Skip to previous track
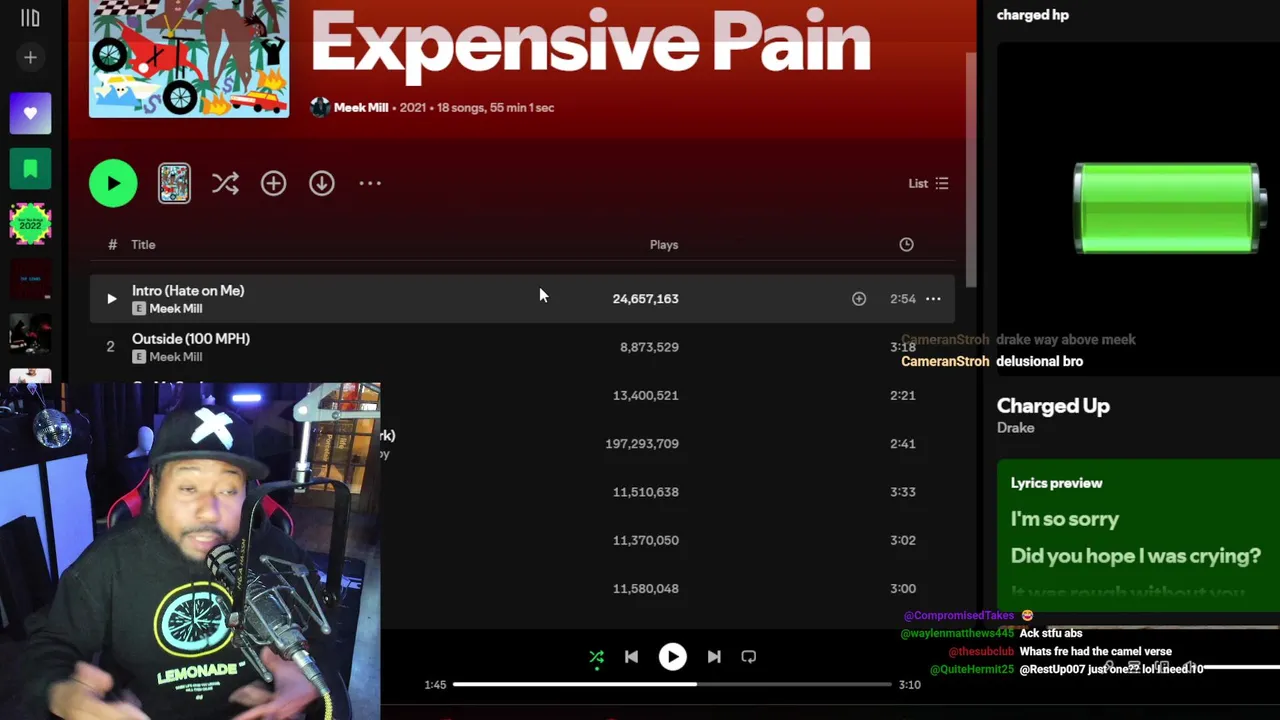 [x=631, y=657]
